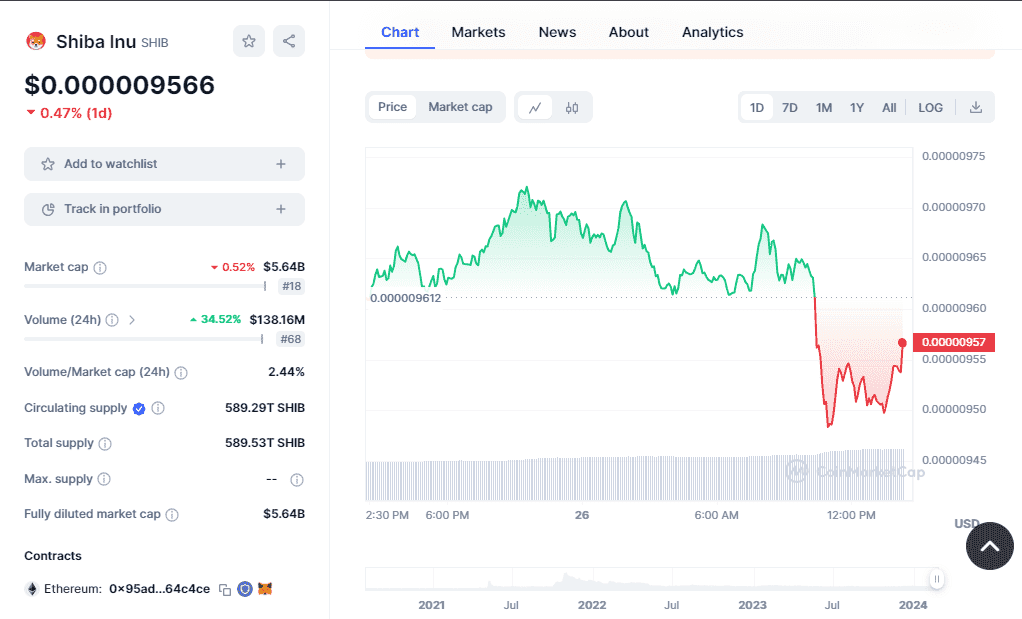The image size is (1022, 619).
Task: Open the About tab
Action: point(628,32)
